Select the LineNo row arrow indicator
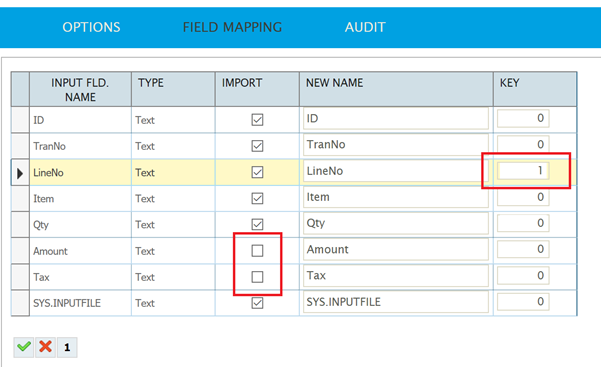The width and height of the screenshot is (601, 367). click(x=20, y=173)
